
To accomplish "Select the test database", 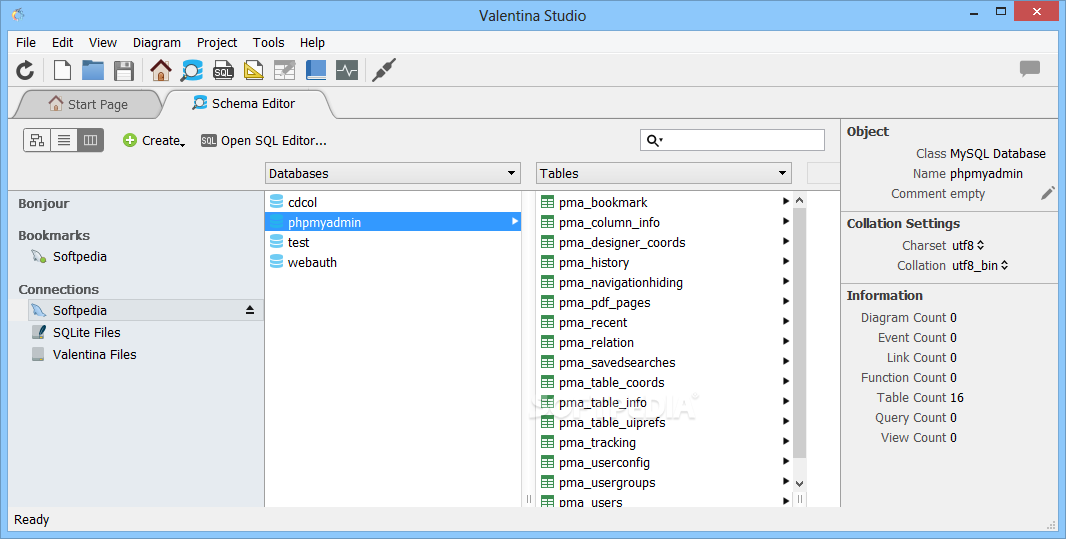I will tap(392, 242).
